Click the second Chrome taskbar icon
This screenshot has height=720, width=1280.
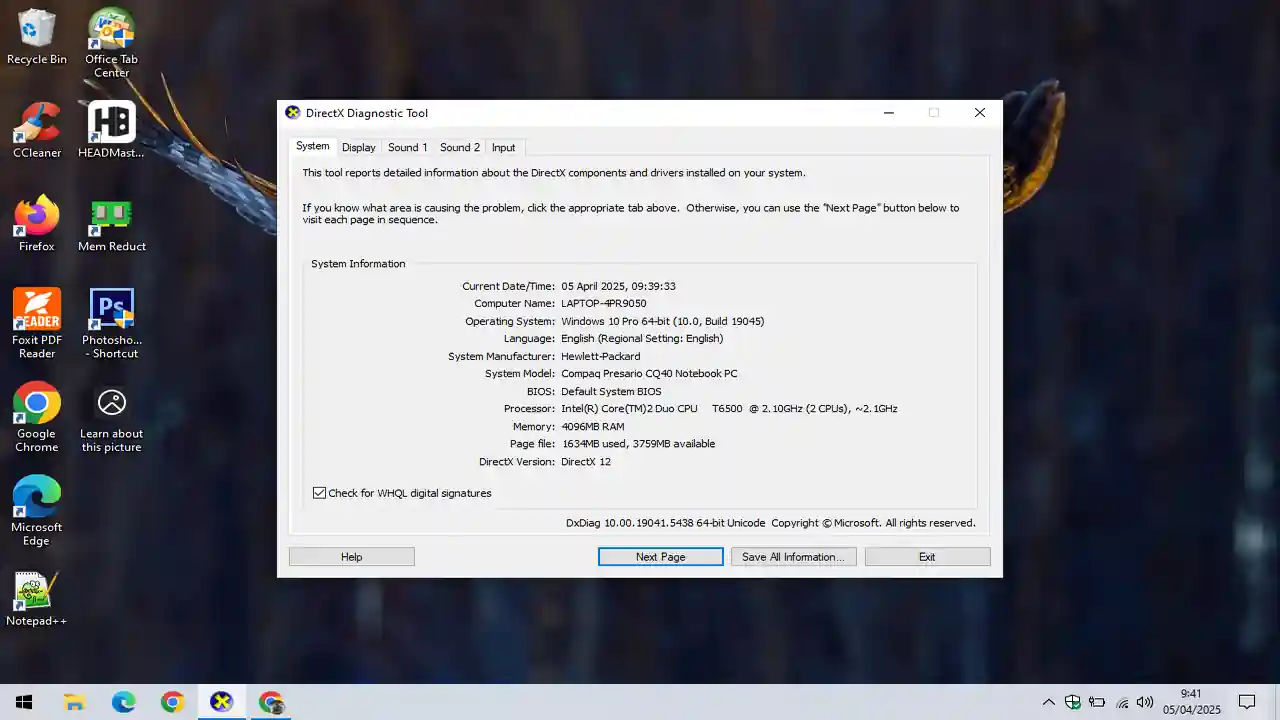pyautogui.click(x=270, y=702)
